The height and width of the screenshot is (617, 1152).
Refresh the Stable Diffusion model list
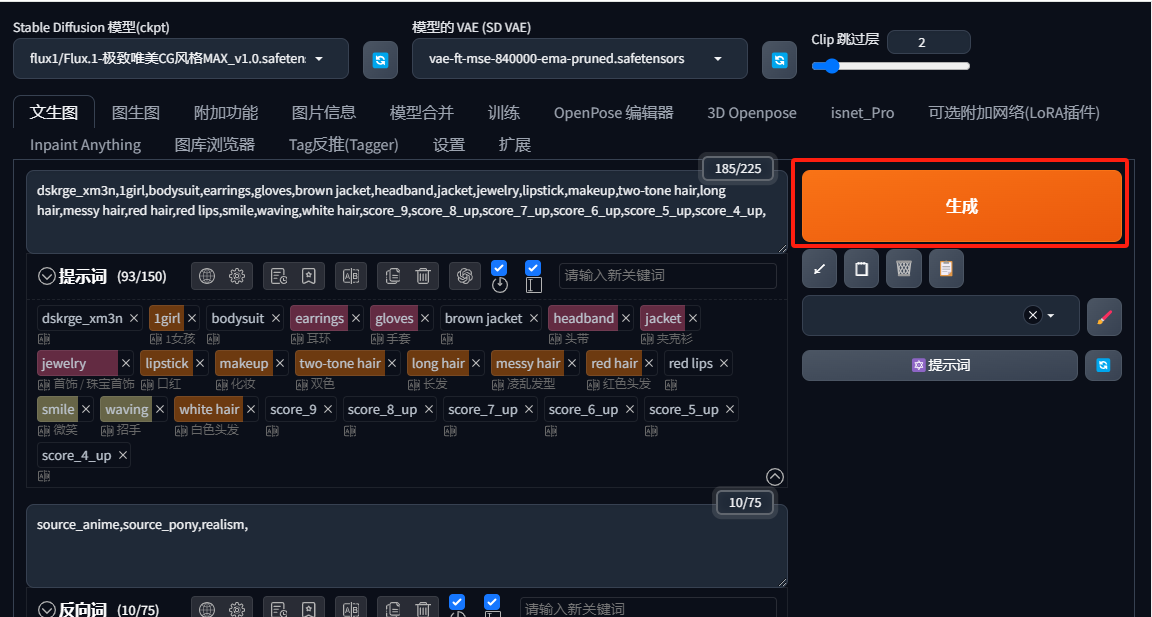point(380,60)
